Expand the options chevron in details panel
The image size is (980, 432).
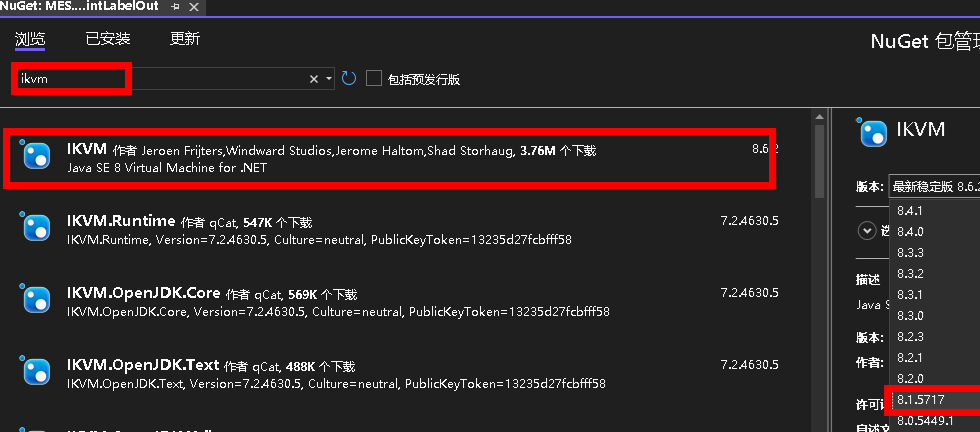coord(867,231)
